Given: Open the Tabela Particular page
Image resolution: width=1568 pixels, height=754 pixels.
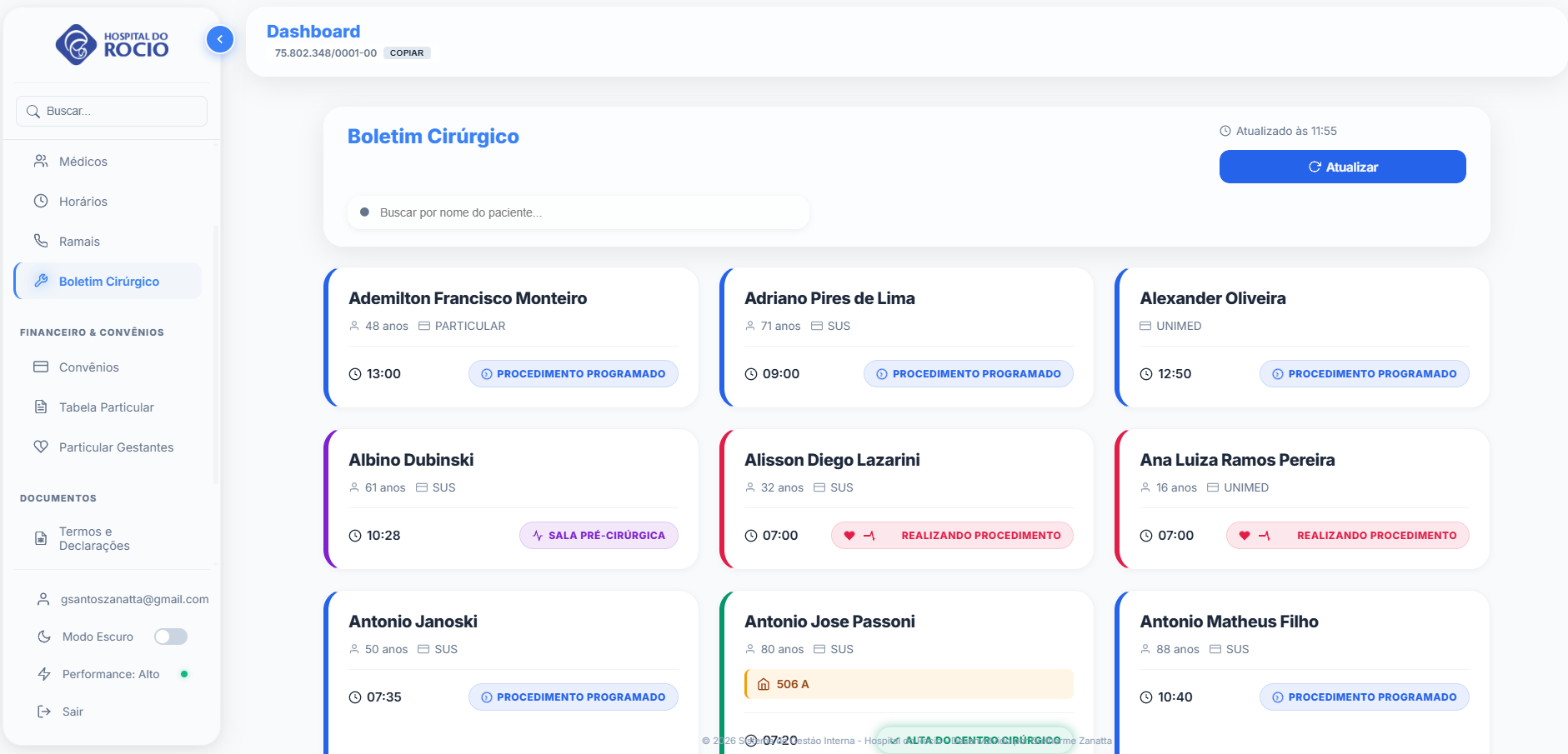Looking at the screenshot, I should click(x=106, y=407).
